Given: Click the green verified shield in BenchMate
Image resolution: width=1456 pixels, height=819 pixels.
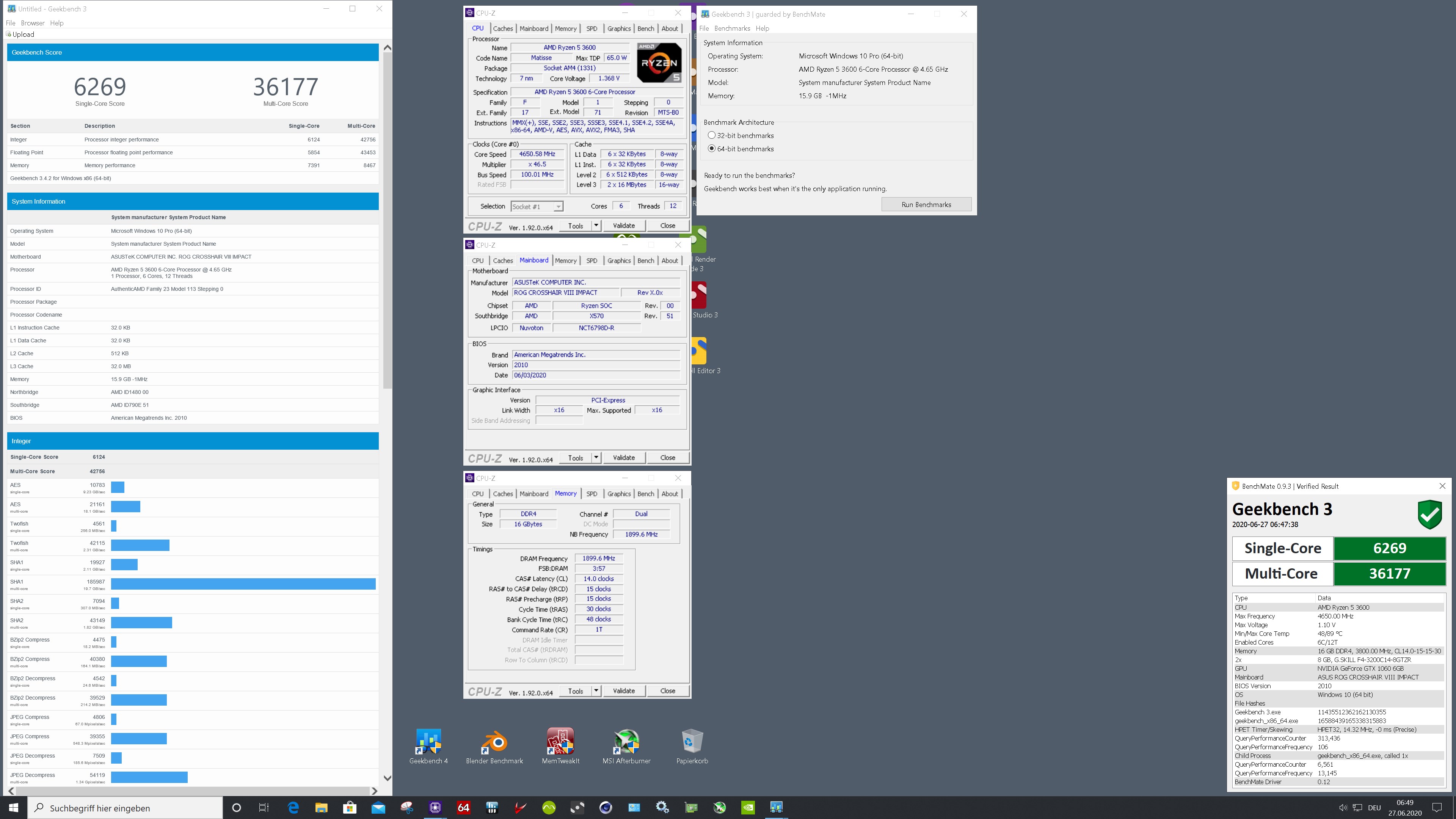Looking at the screenshot, I should pos(1429,515).
